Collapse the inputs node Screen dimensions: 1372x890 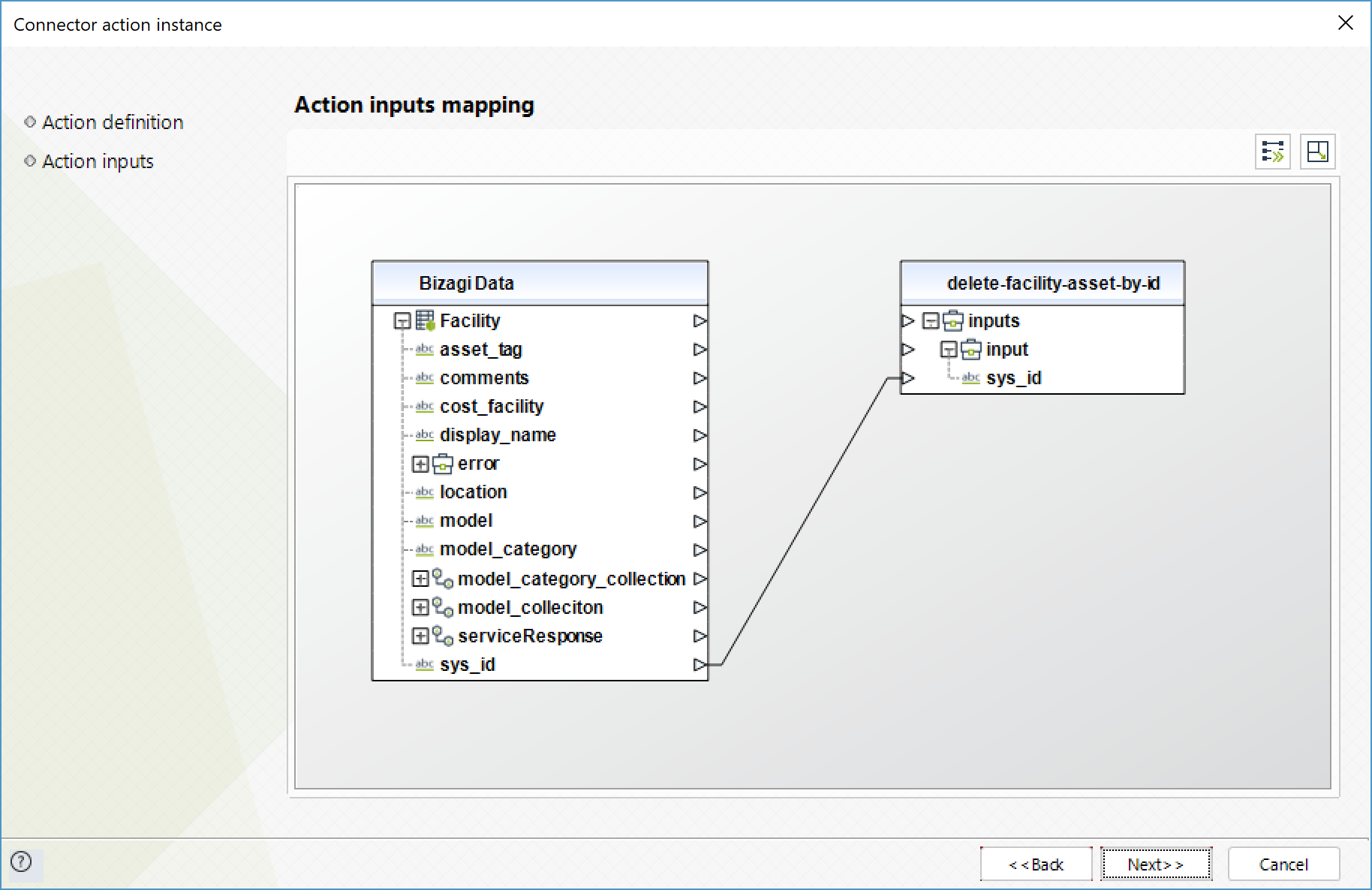tap(931, 321)
